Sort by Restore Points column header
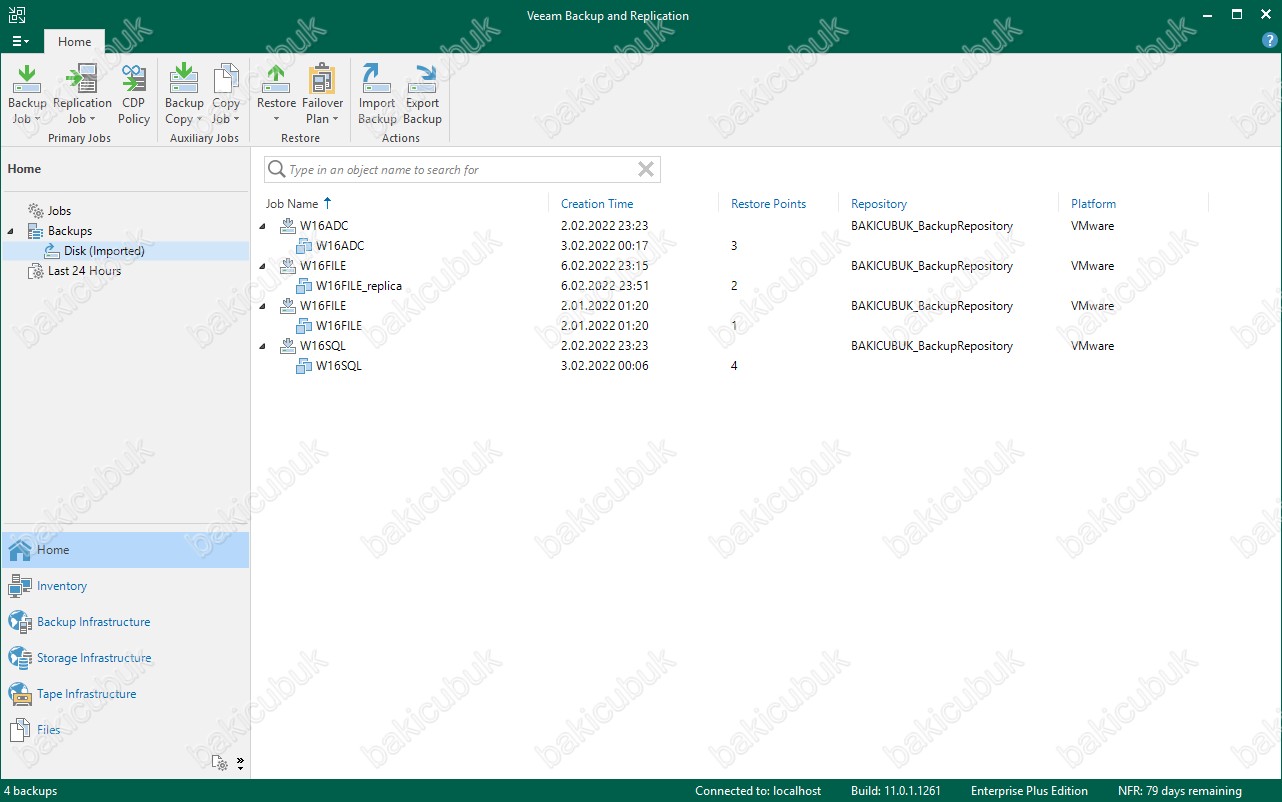 point(768,204)
